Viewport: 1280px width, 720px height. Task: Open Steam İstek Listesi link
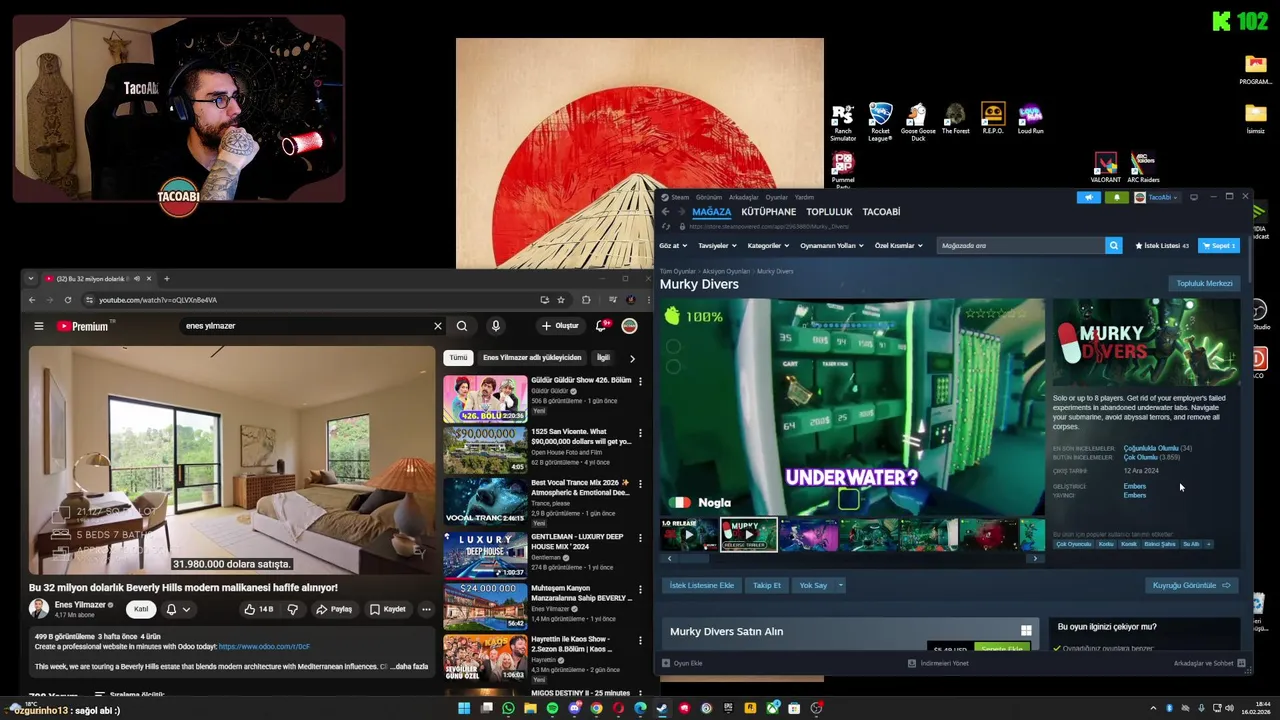pos(1161,245)
